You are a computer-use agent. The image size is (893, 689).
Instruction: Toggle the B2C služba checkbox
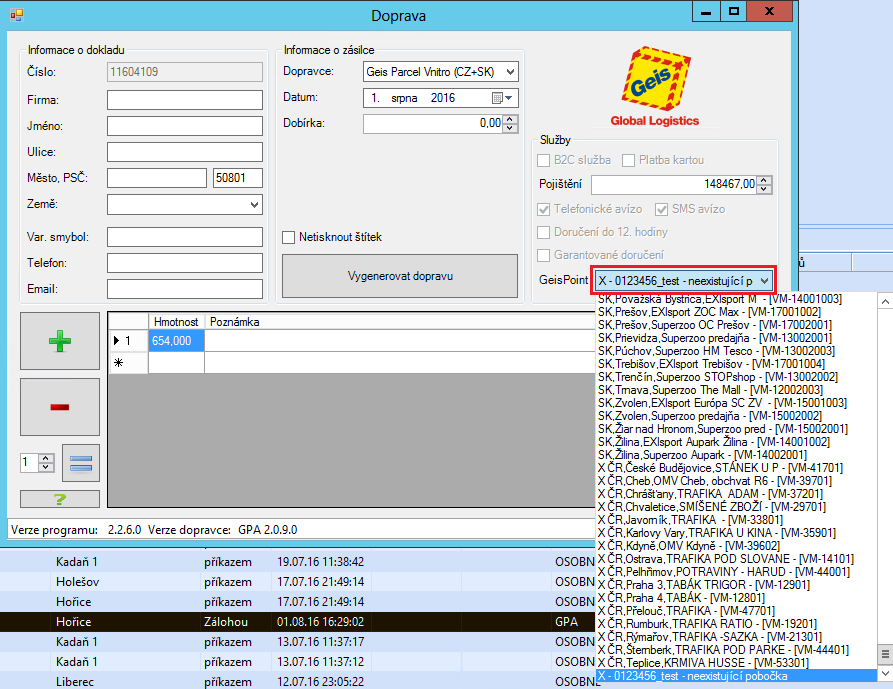pos(544,161)
